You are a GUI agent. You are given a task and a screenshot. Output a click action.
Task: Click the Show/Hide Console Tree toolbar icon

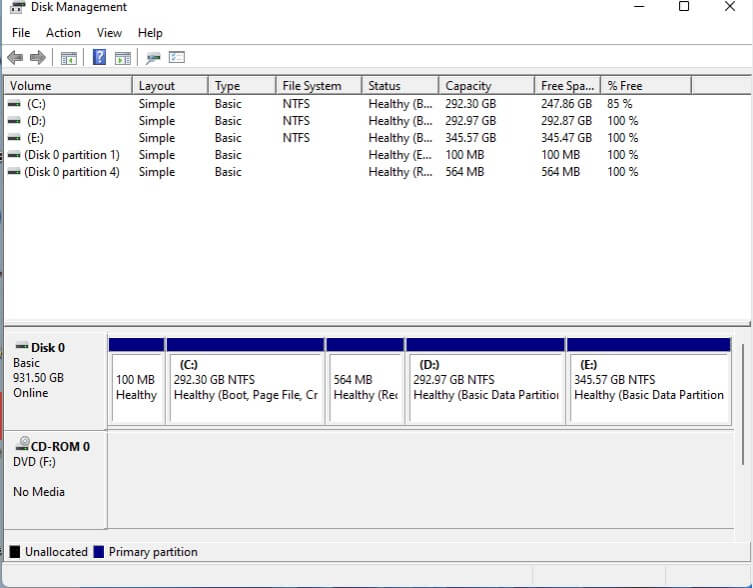tap(69, 59)
